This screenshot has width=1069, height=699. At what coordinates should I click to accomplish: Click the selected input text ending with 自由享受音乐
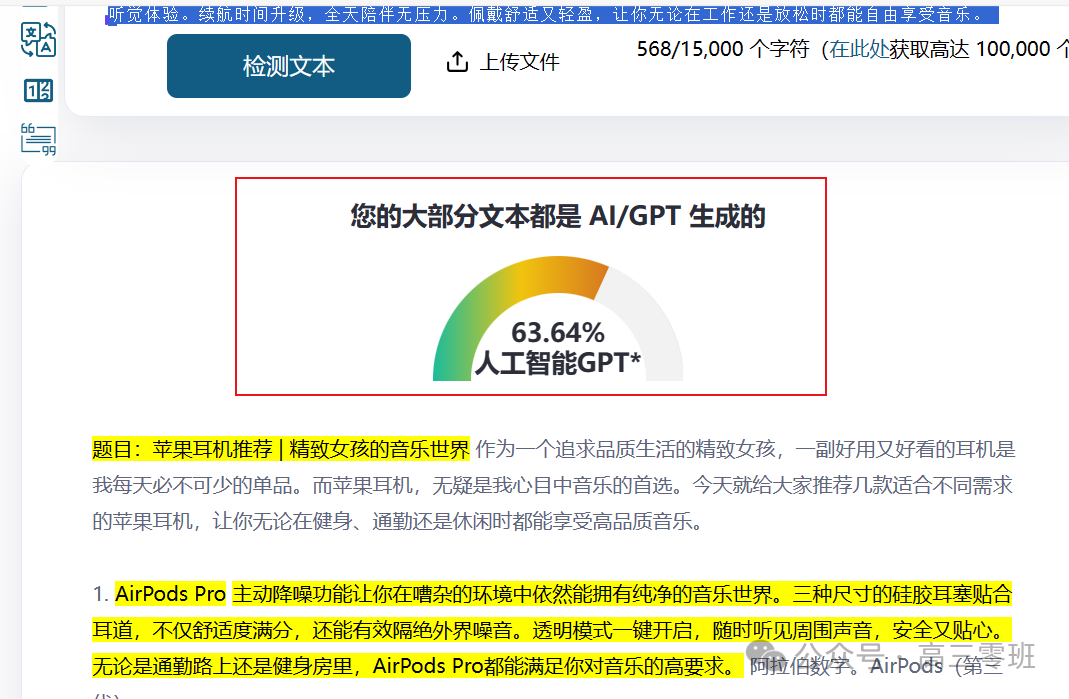[554, 14]
